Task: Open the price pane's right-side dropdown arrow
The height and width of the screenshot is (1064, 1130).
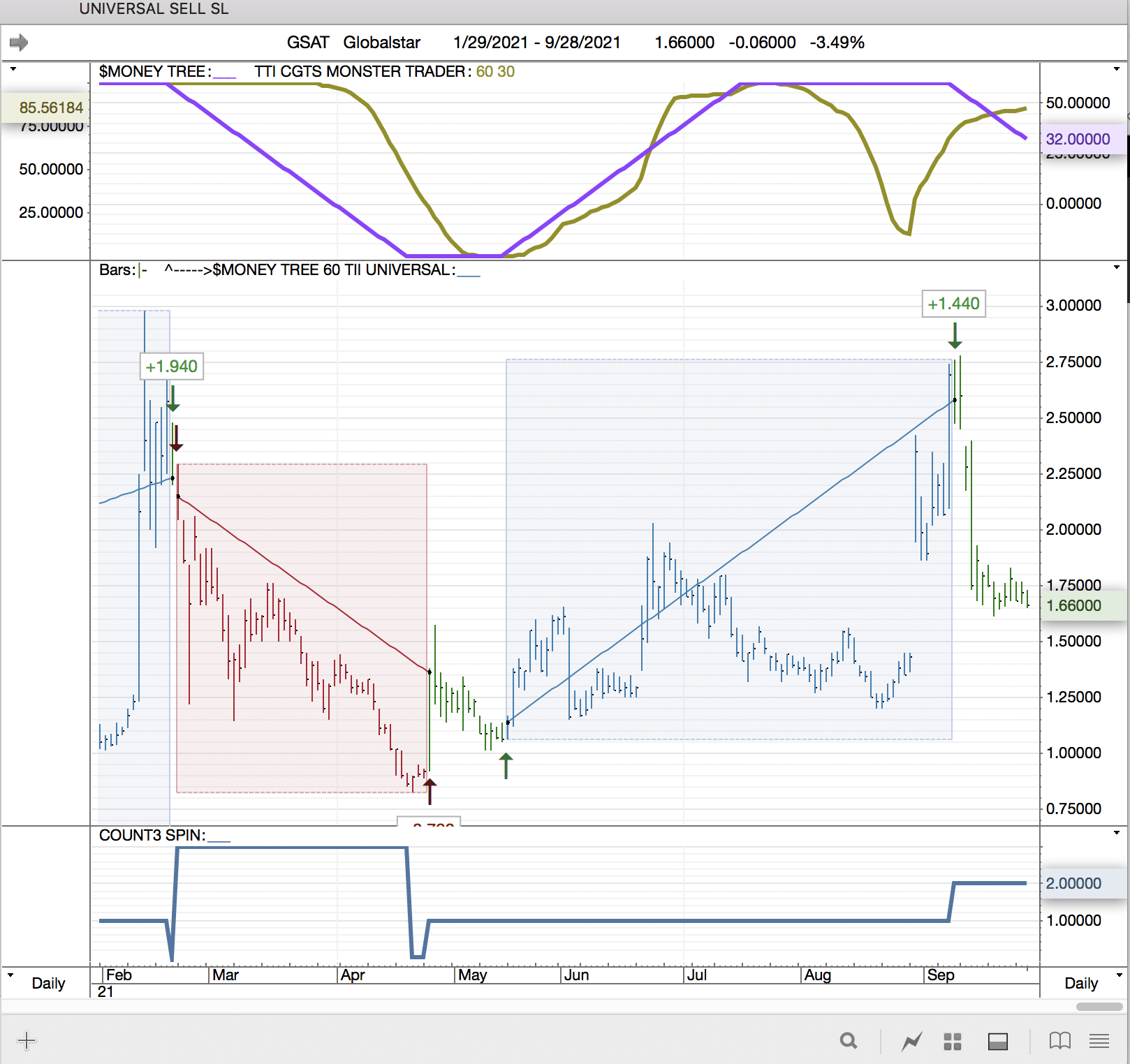Action: point(1116,267)
